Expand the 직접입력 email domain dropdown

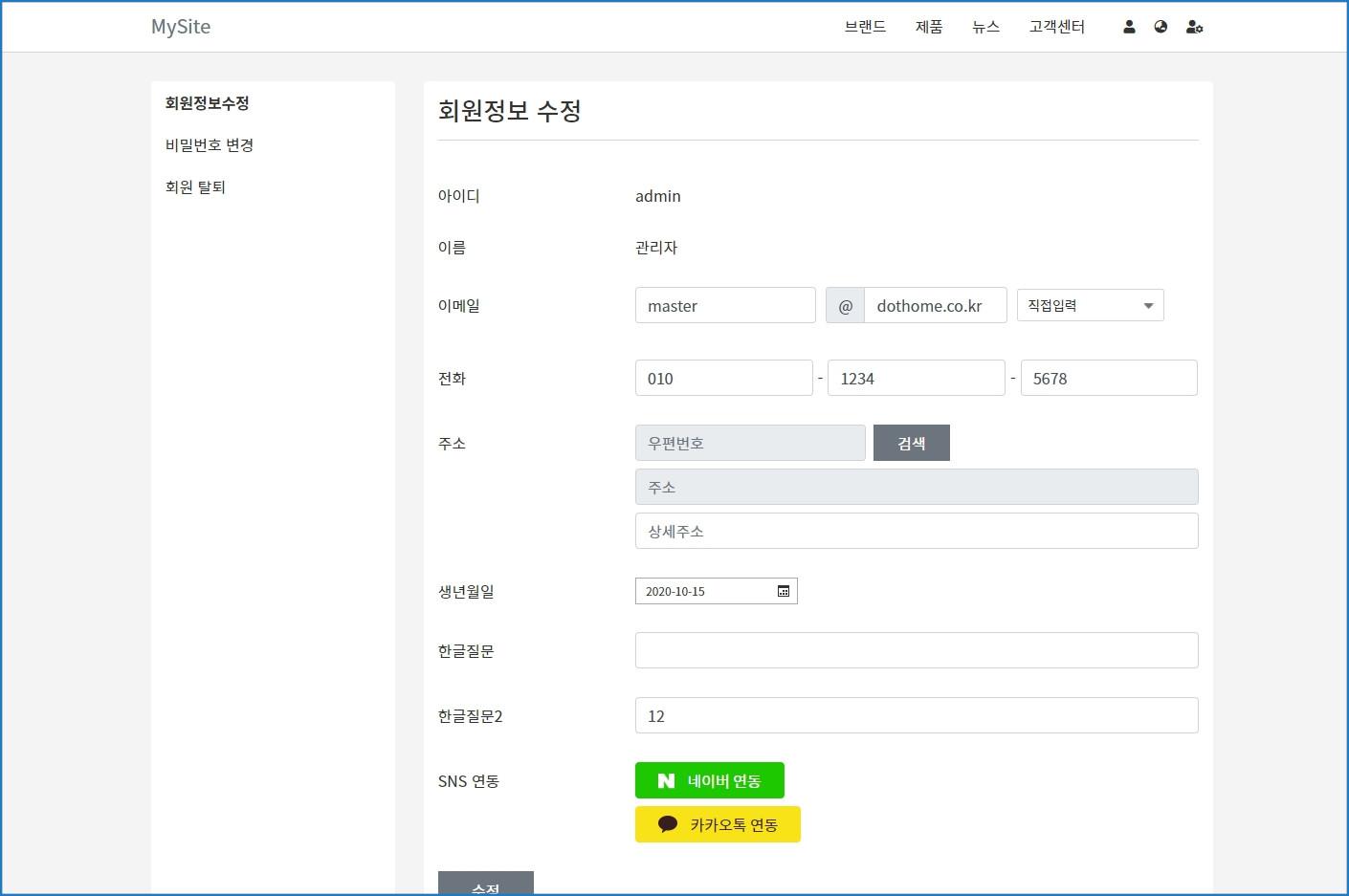coord(1090,305)
